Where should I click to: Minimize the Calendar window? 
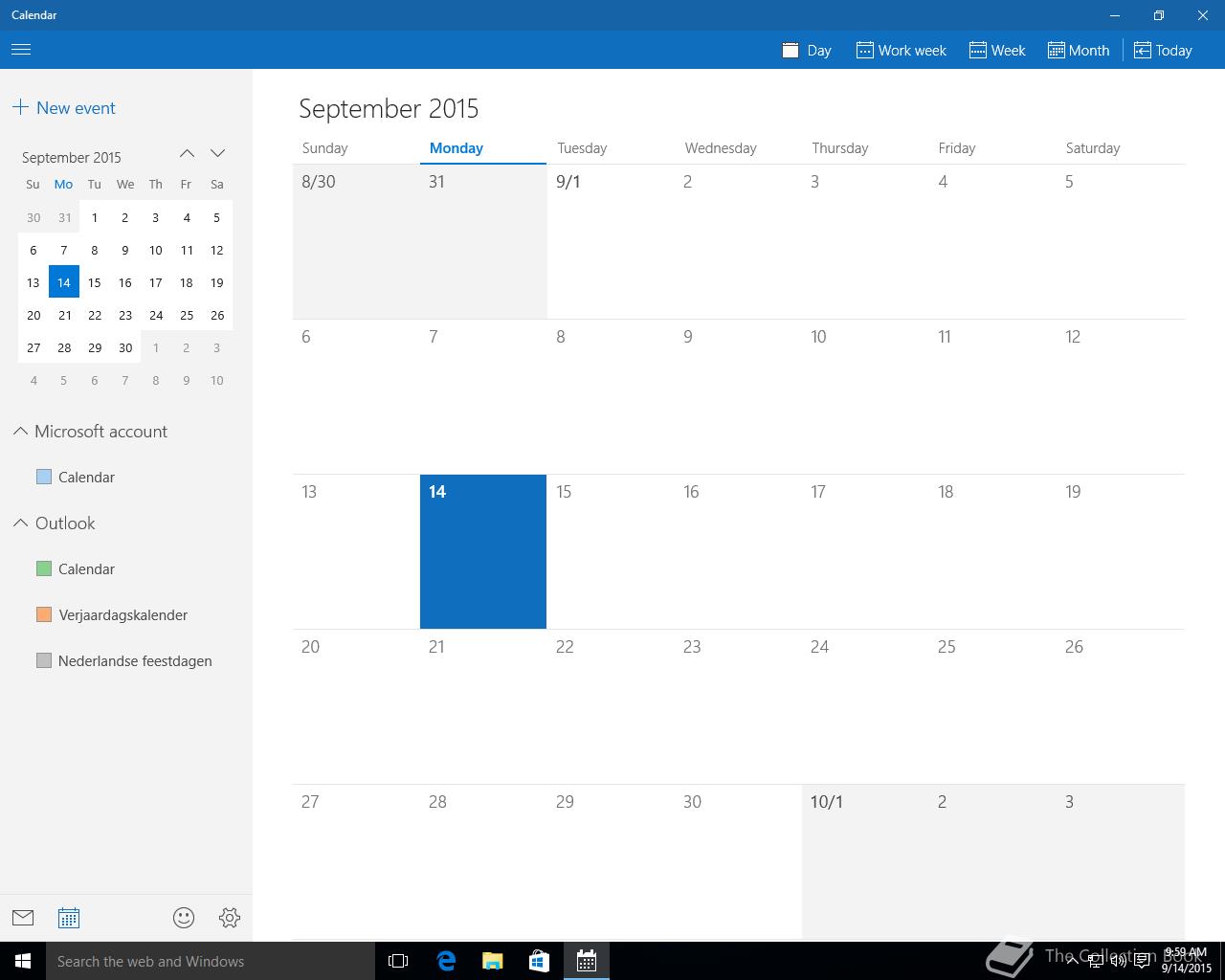[x=1115, y=15]
